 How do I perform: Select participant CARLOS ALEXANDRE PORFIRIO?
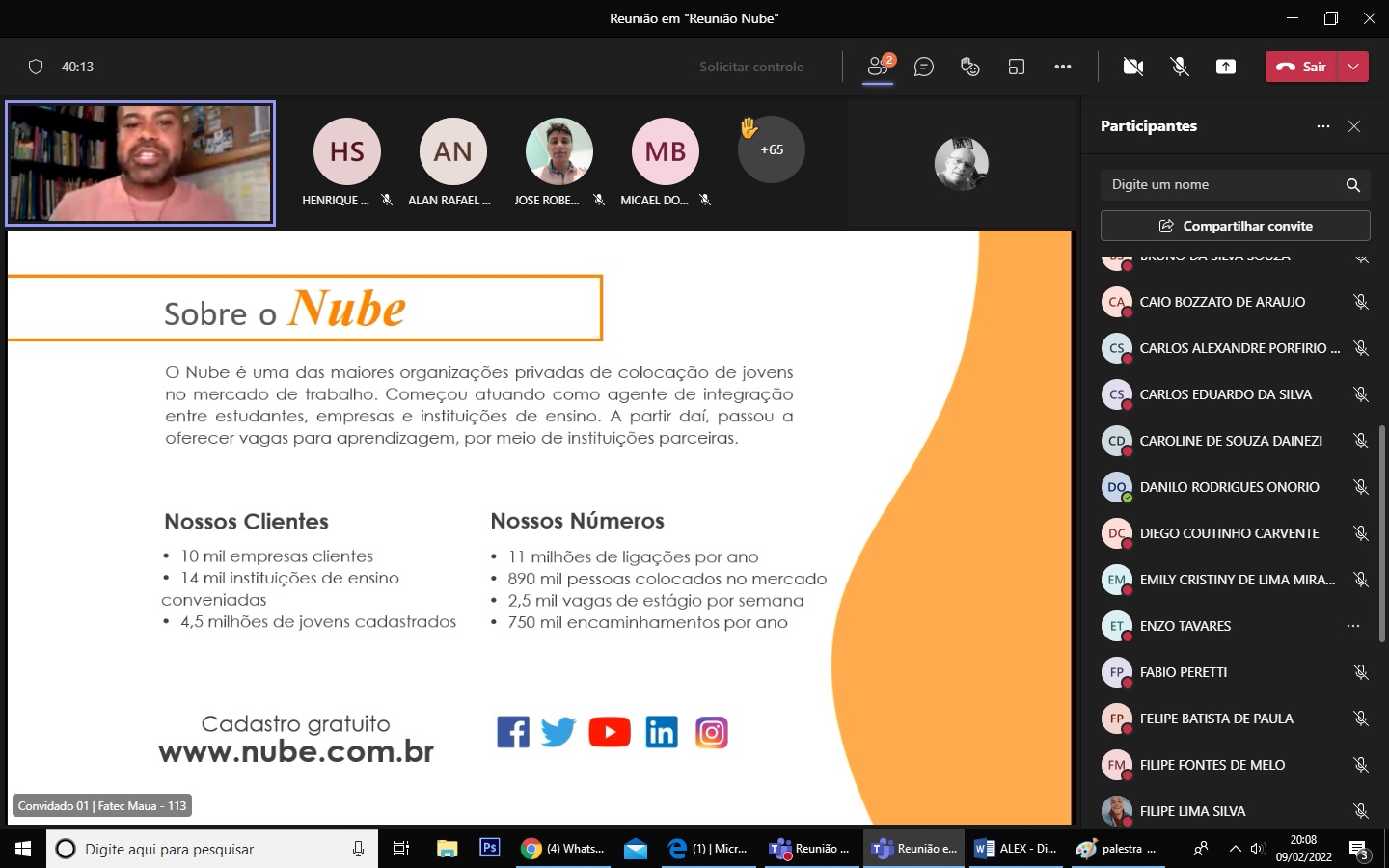pos(1236,348)
